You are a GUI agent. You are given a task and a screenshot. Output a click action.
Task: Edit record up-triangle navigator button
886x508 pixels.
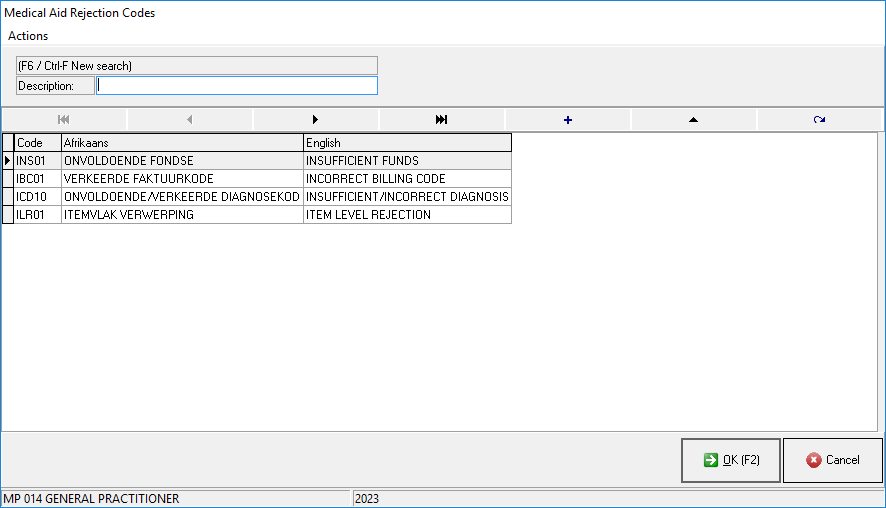pos(693,120)
